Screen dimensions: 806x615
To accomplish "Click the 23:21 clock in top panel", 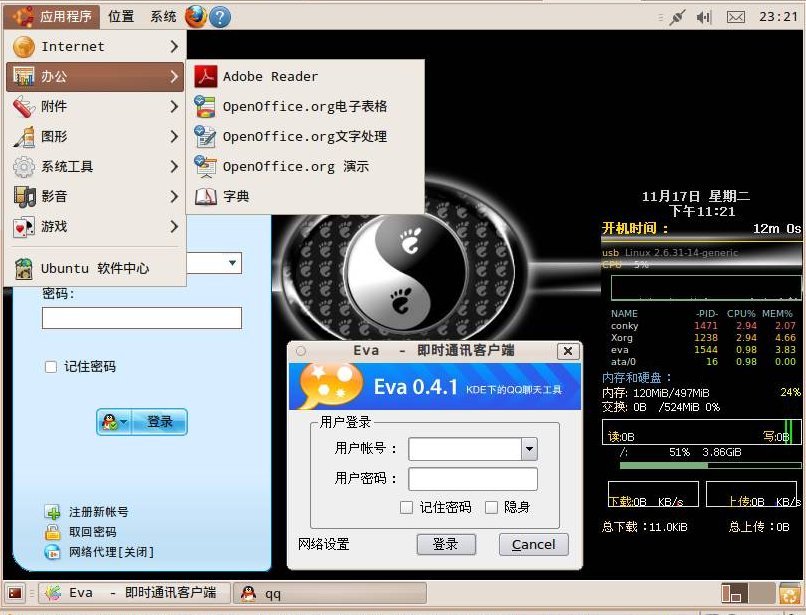I will (778, 17).
